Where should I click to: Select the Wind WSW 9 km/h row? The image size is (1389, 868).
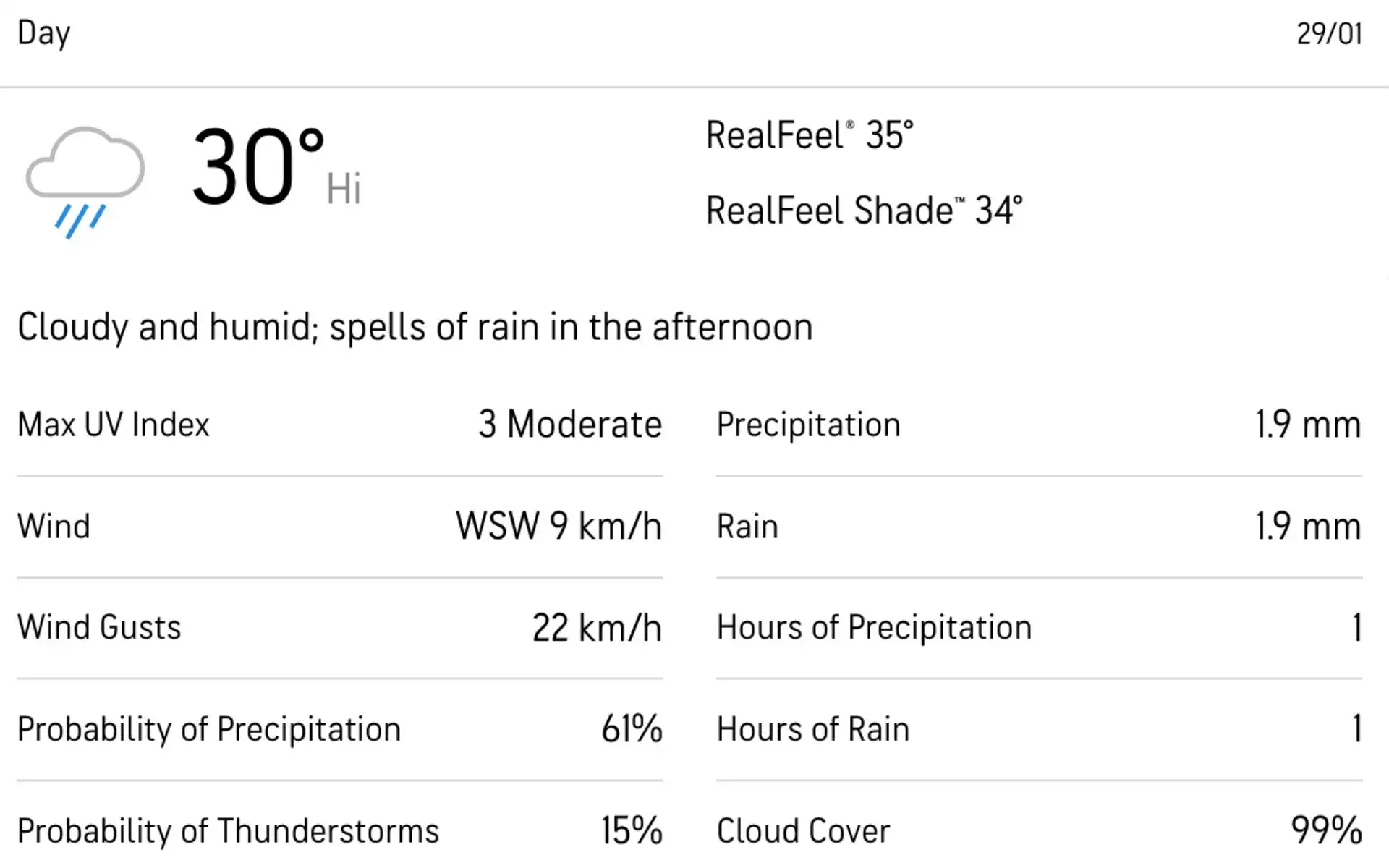coord(340,527)
